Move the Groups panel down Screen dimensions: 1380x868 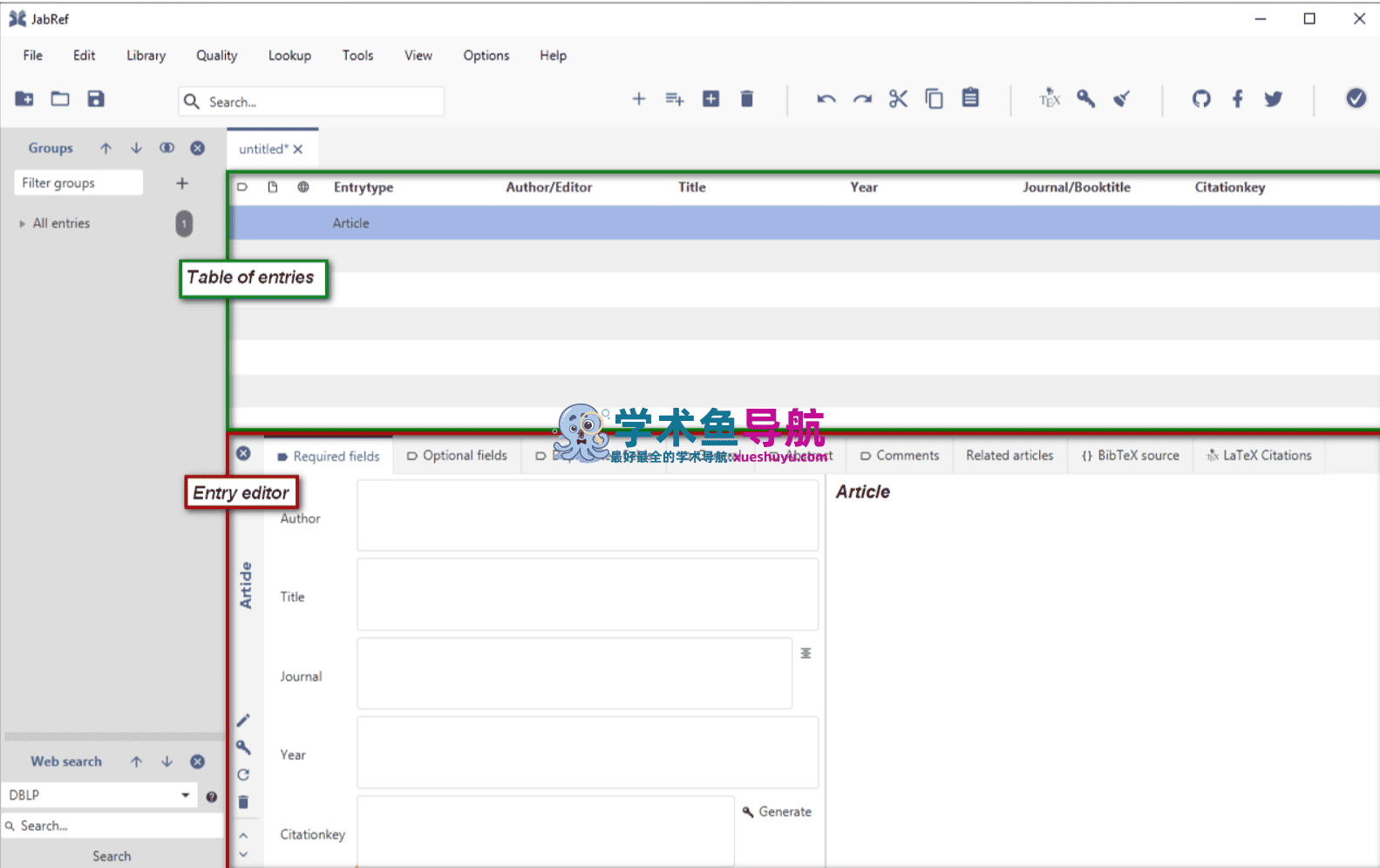136,148
